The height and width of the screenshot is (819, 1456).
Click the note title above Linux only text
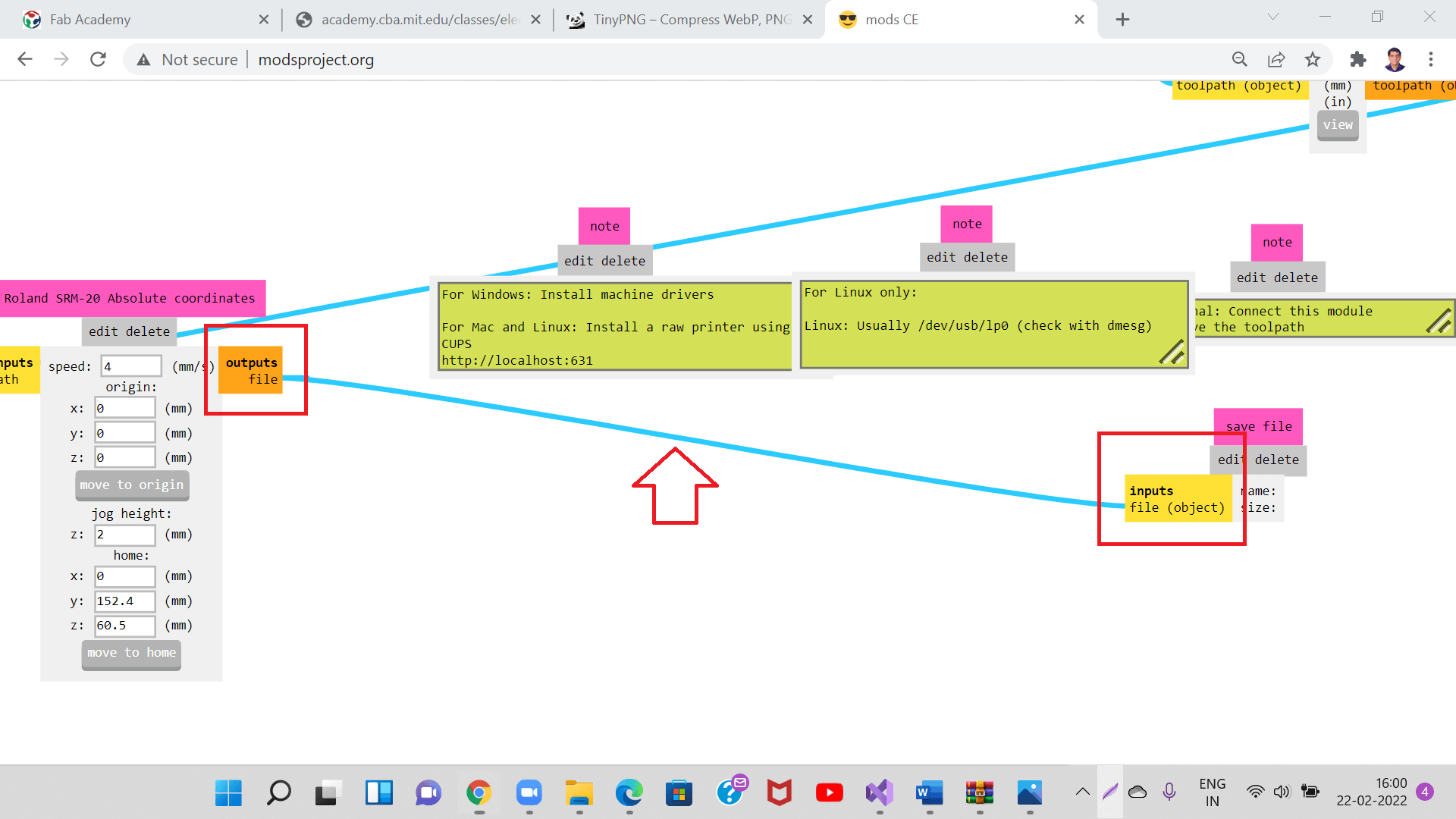967,224
